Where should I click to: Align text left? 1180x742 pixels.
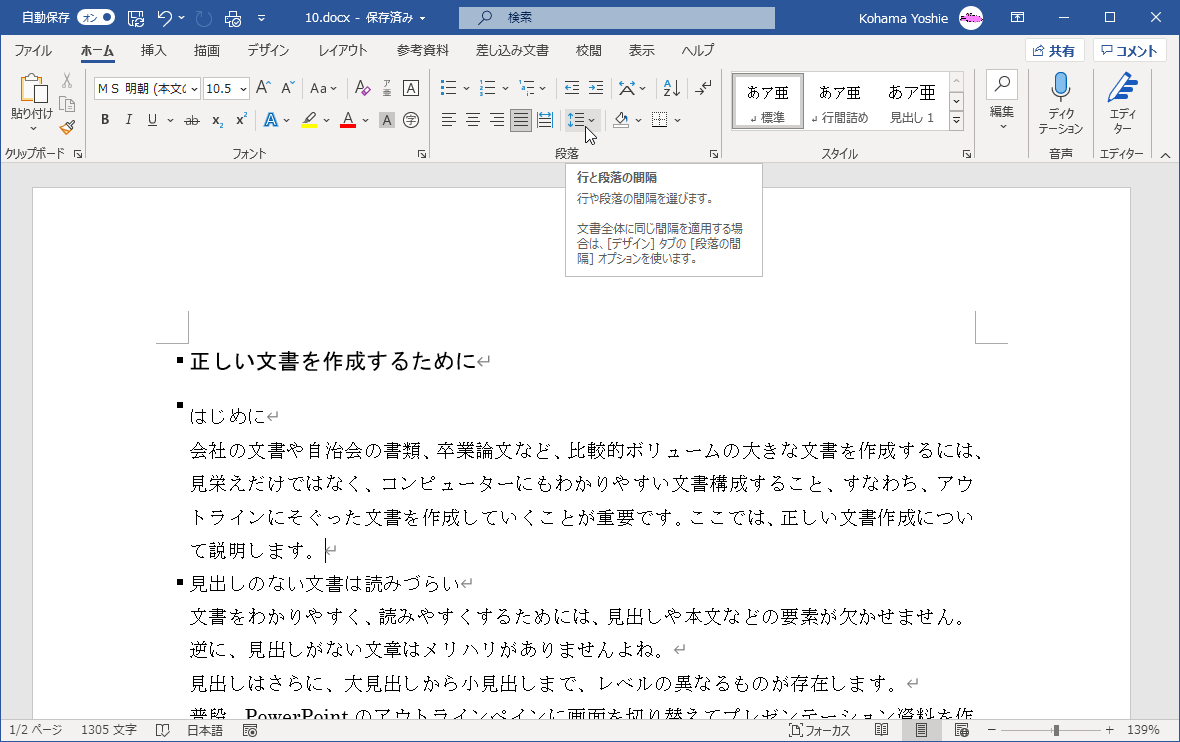click(x=449, y=120)
